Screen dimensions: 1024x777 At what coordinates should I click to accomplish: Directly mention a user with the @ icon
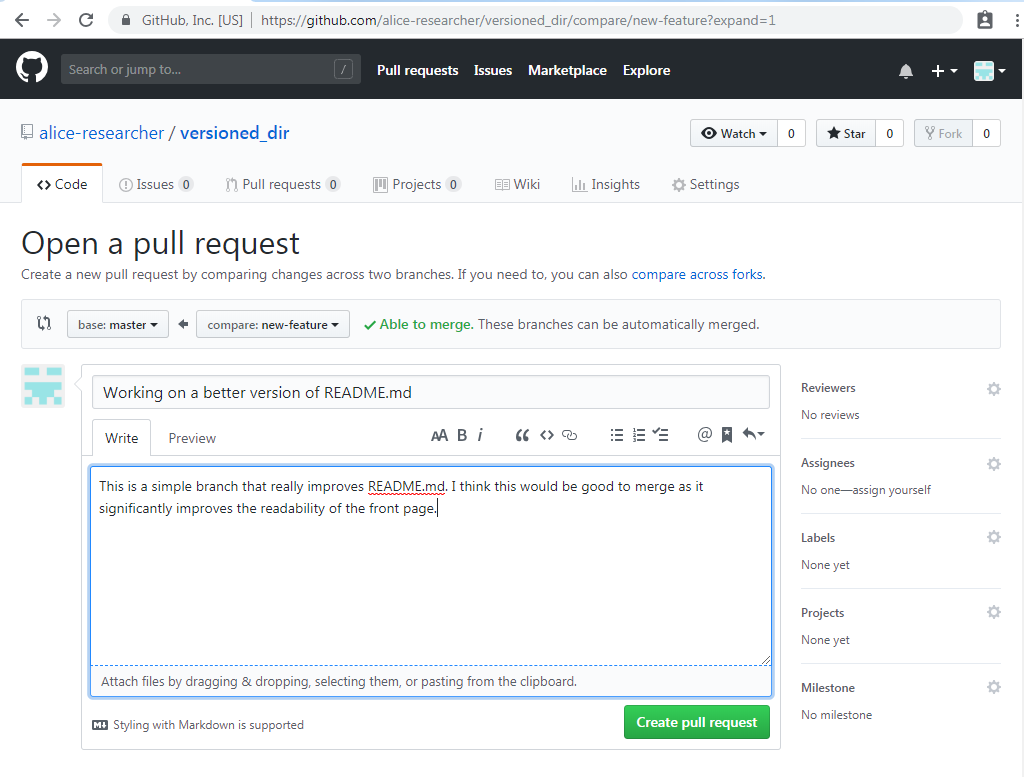(x=705, y=434)
